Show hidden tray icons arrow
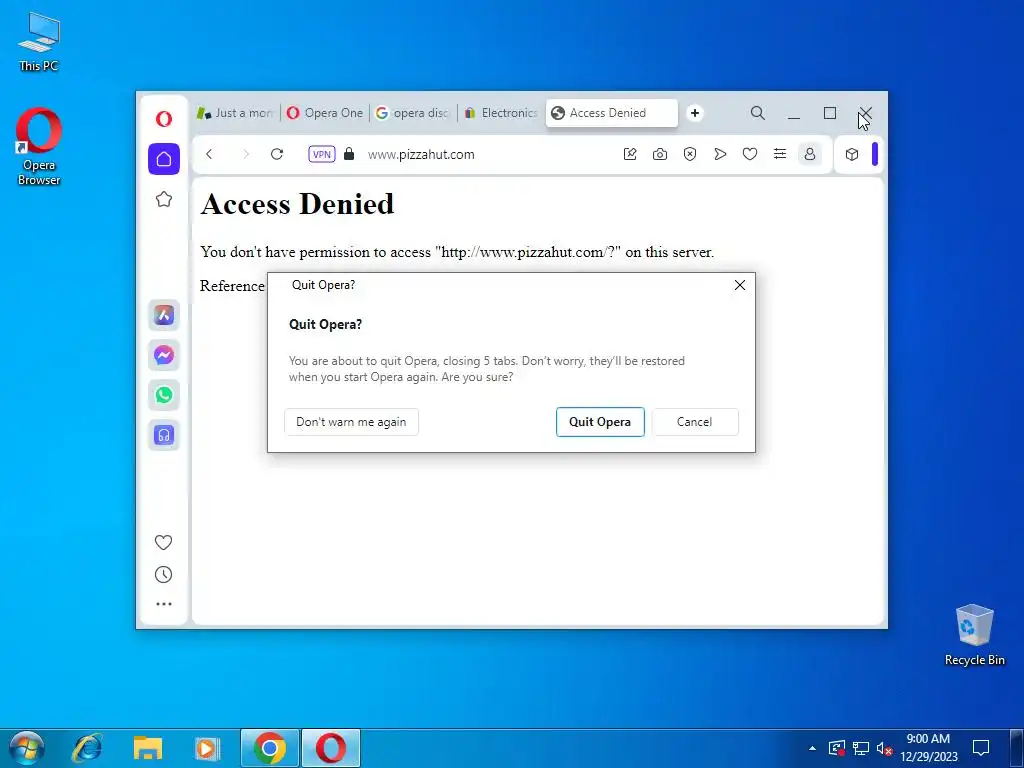 (x=812, y=748)
